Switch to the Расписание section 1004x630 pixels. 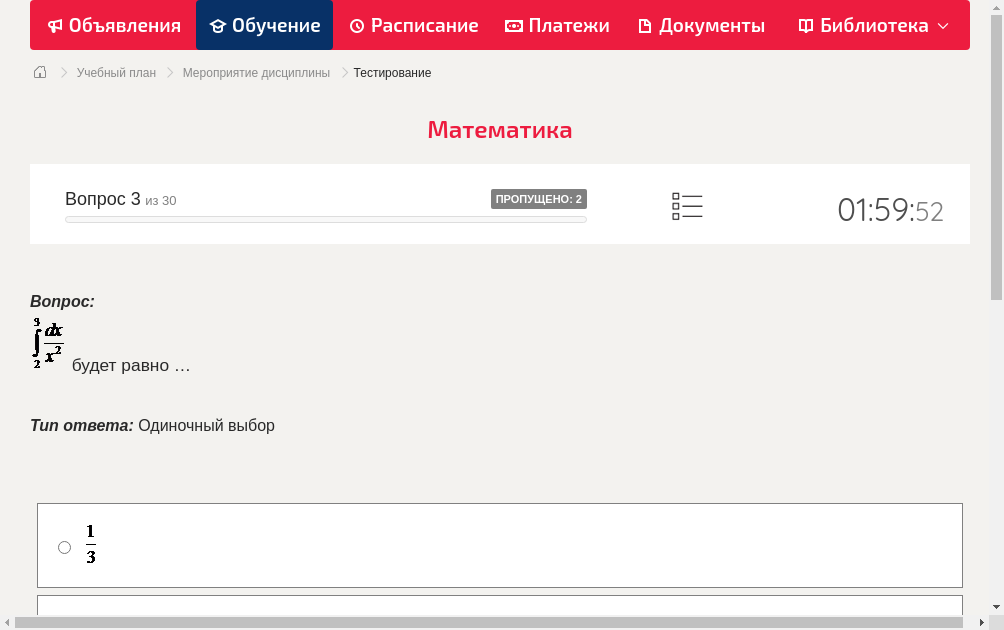coord(413,25)
